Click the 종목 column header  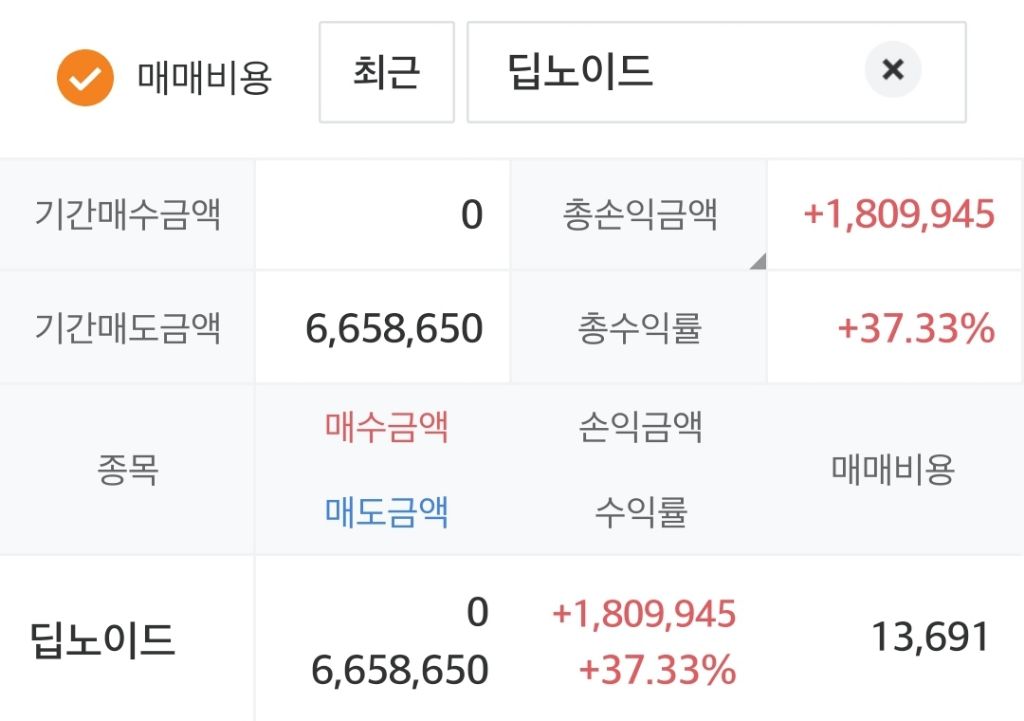(x=127, y=470)
